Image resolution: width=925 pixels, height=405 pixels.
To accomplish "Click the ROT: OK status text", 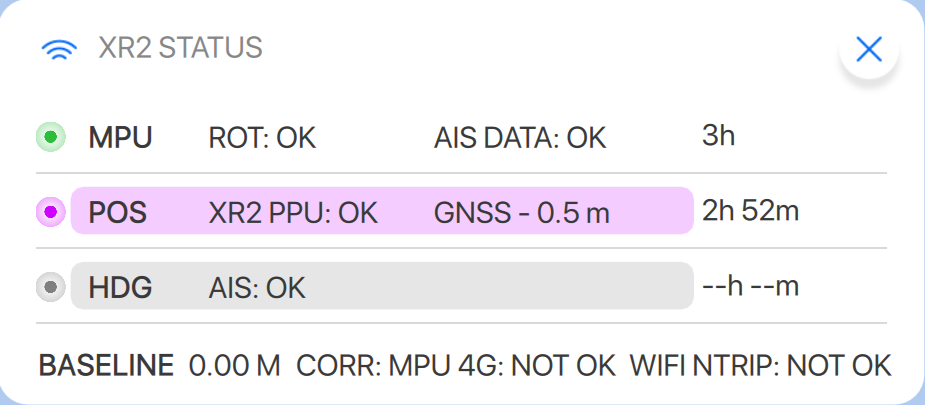I will click(x=262, y=137).
